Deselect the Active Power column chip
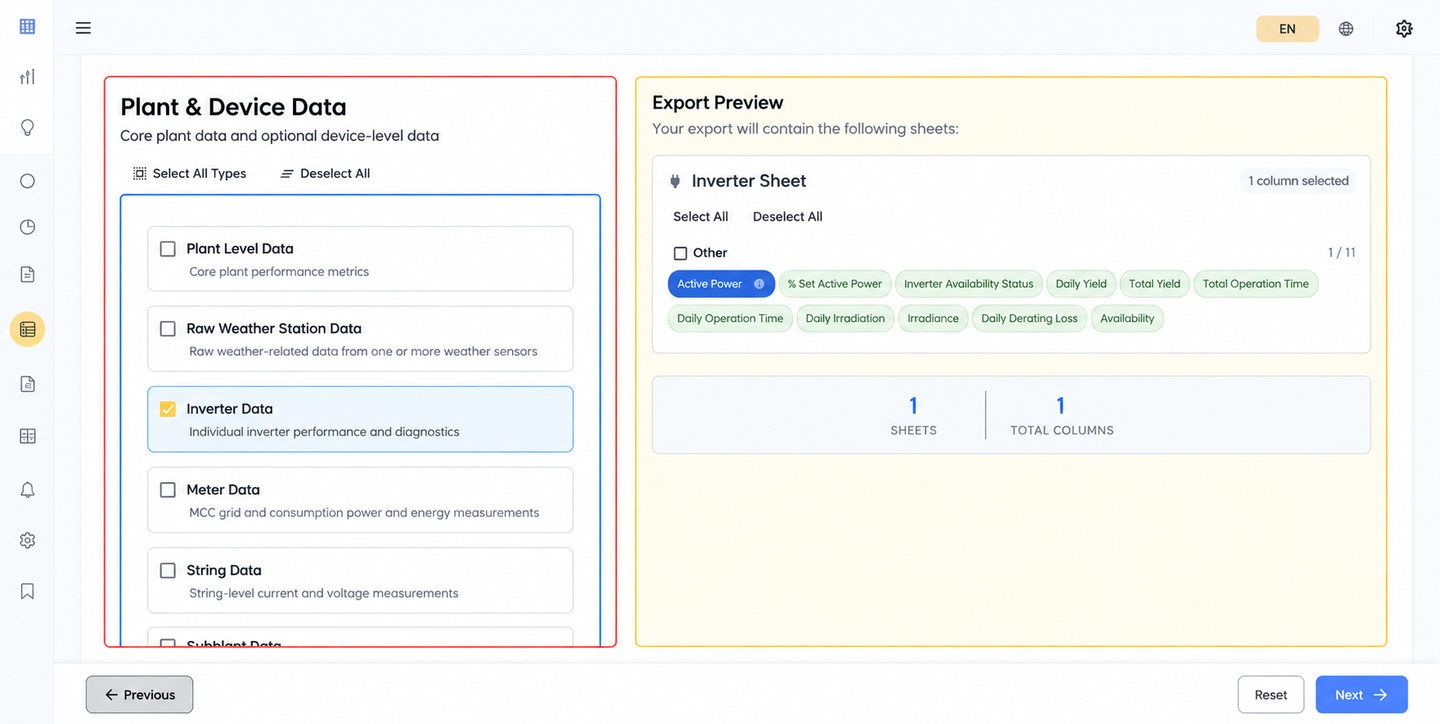This screenshot has width=1440, height=724. pyautogui.click(x=721, y=284)
